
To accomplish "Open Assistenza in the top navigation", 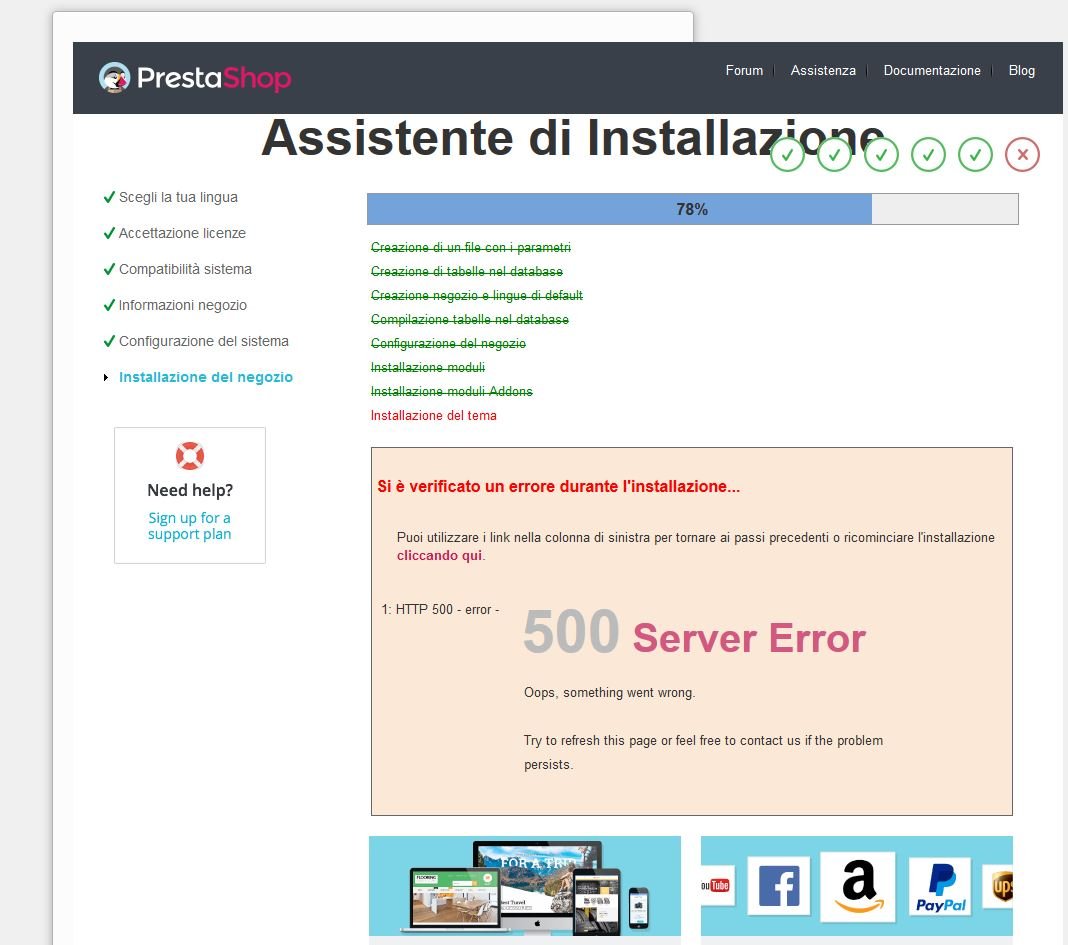I will coord(823,71).
